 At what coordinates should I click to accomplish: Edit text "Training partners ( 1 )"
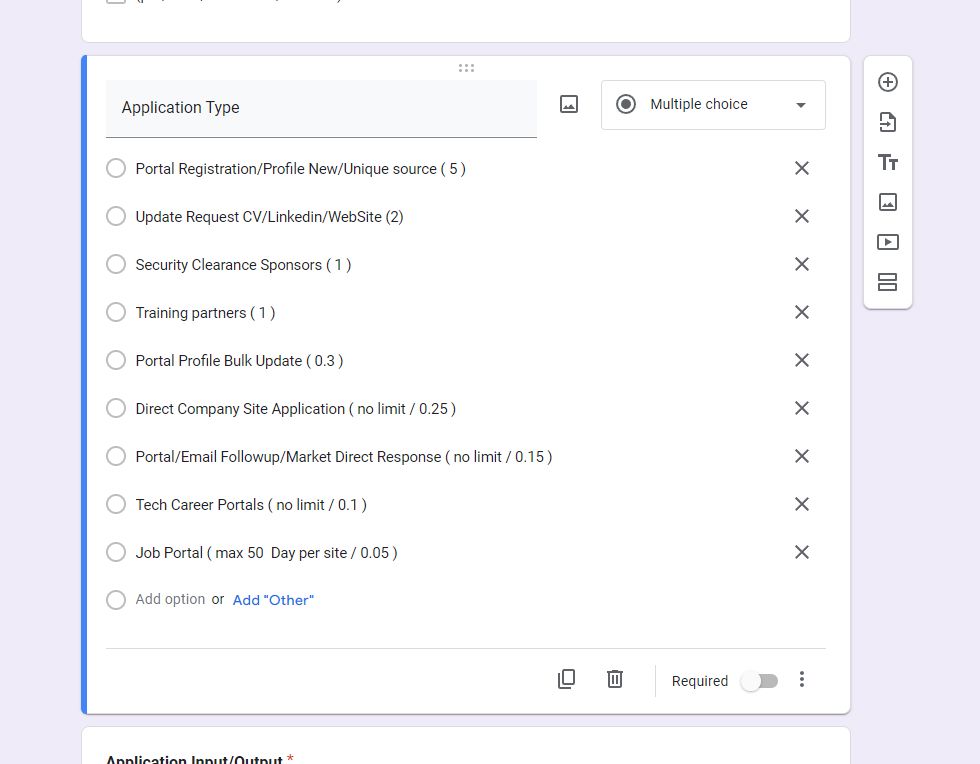pyautogui.click(x=206, y=313)
